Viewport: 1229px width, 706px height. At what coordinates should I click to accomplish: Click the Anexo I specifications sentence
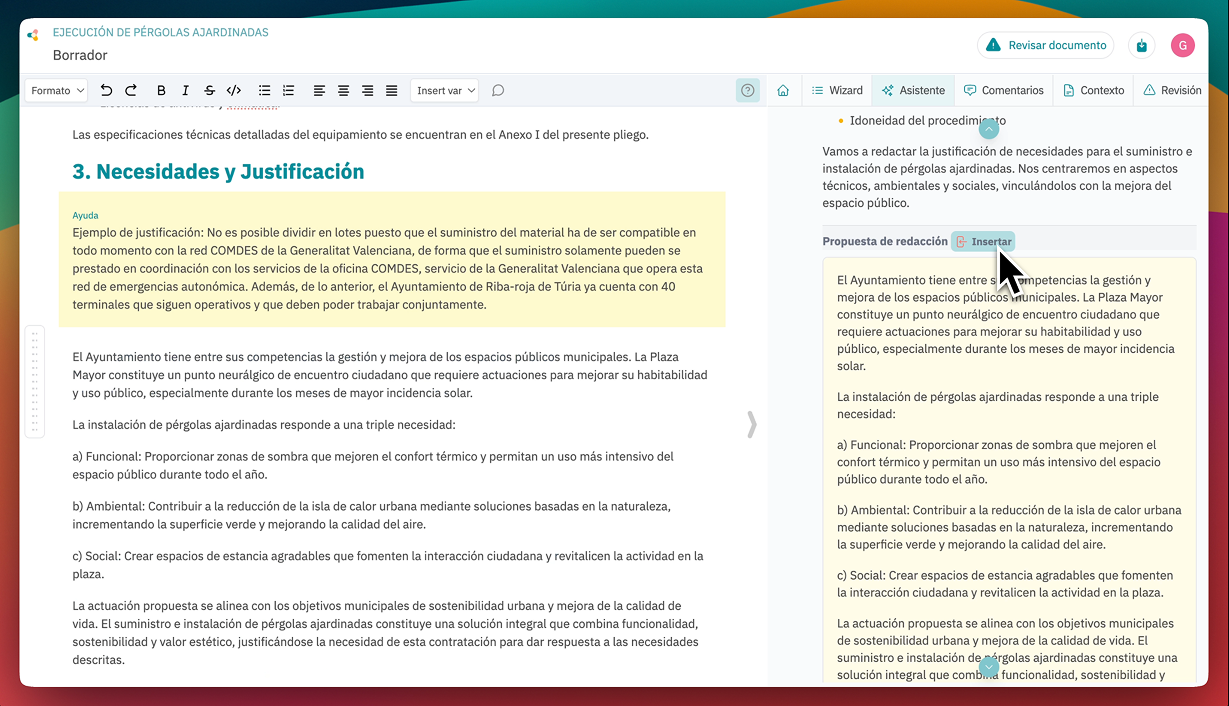(x=361, y=134)
